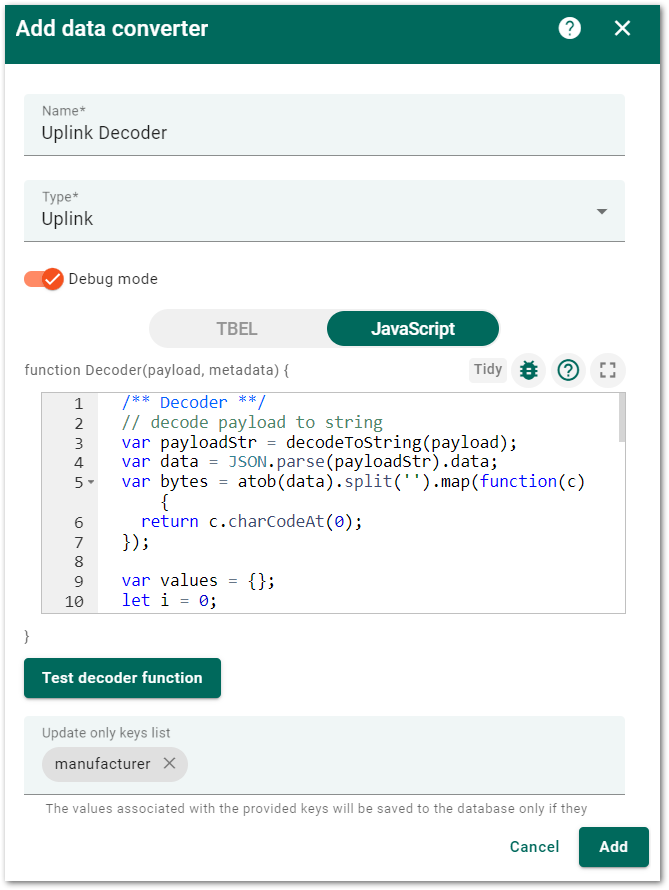Open the help icon in dialog header
The width and height of the screenshot is (669, 890).
click(569, 28)
